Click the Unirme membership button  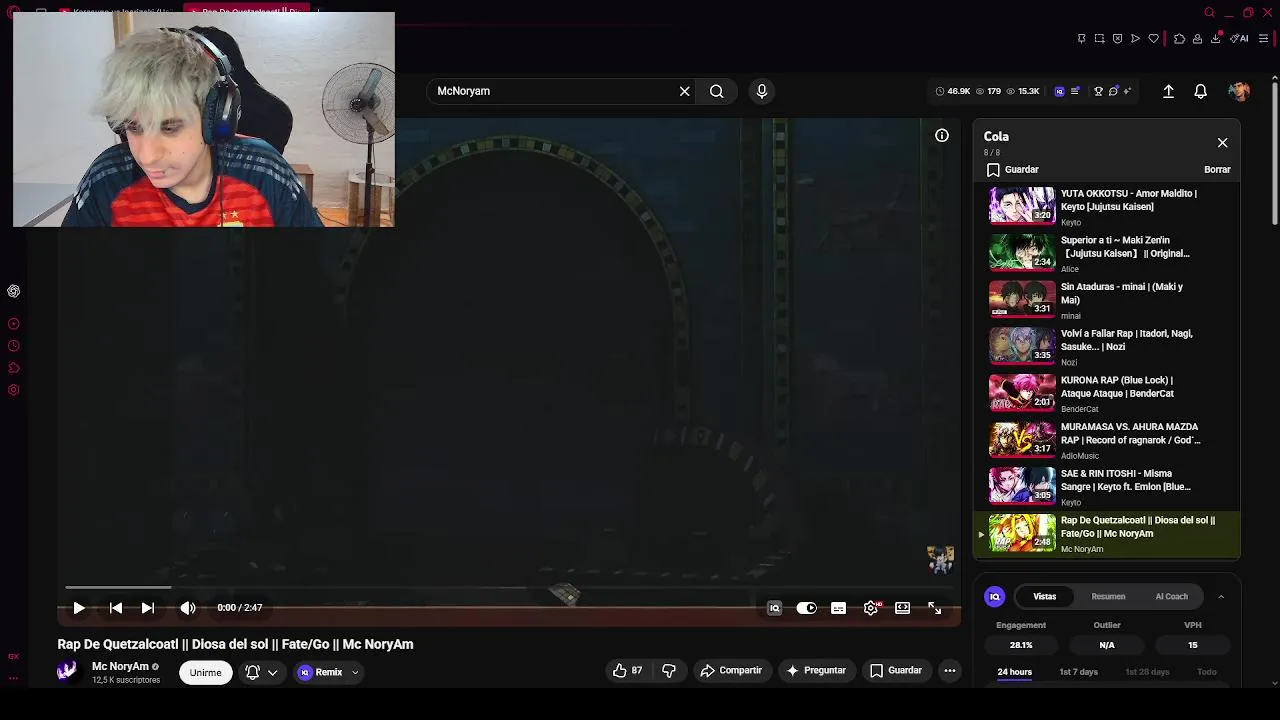tap(205, 673)
